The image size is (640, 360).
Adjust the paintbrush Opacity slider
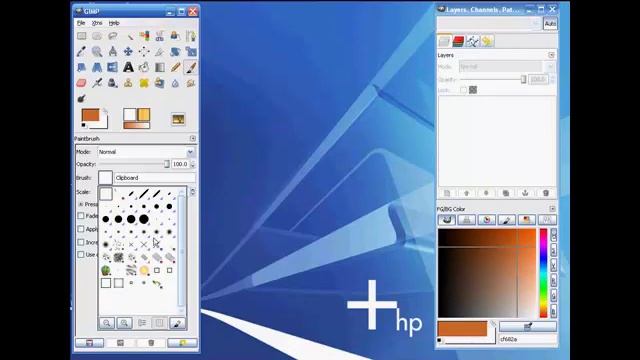134,164
